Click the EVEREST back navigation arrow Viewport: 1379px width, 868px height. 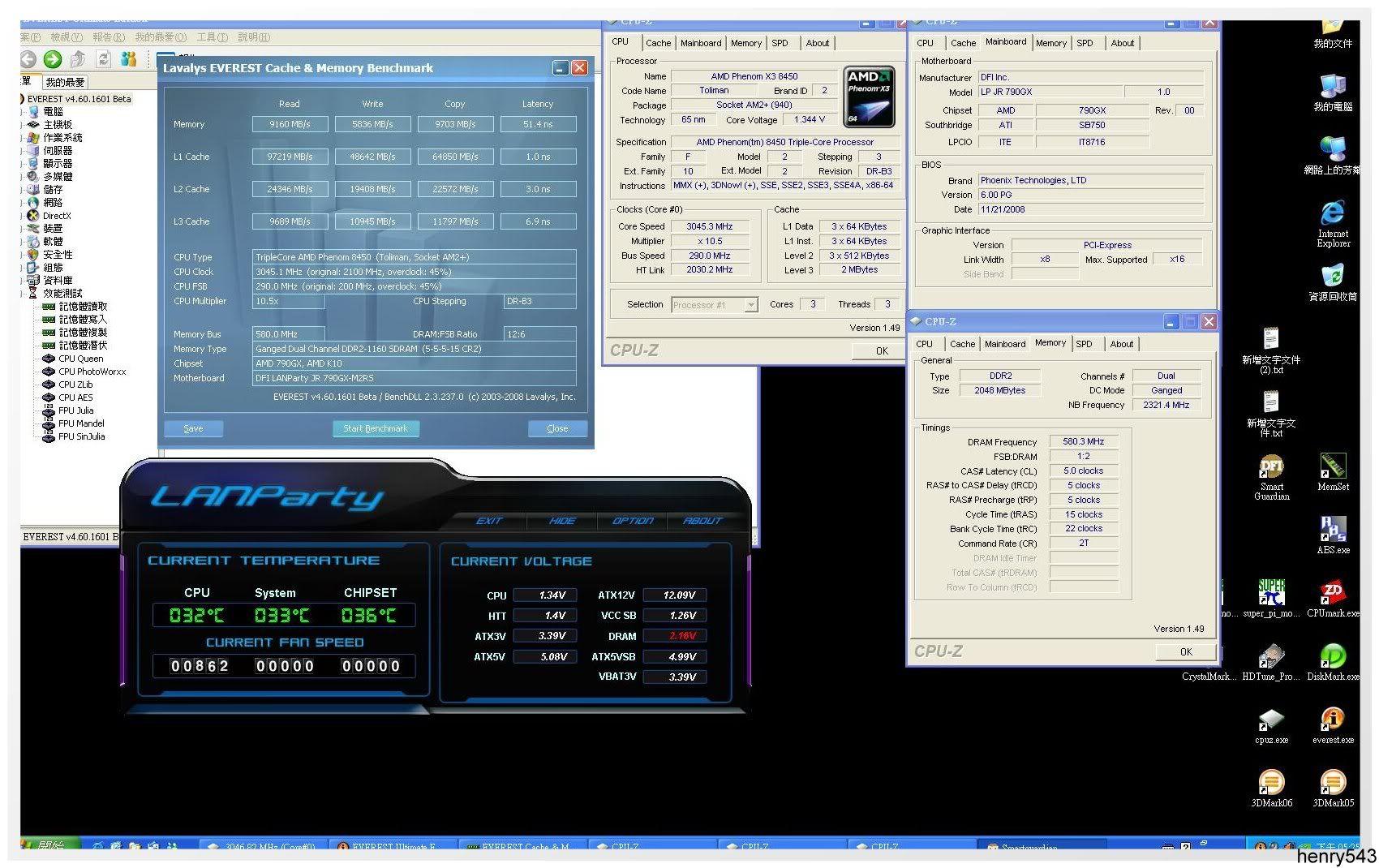(28, 59)
